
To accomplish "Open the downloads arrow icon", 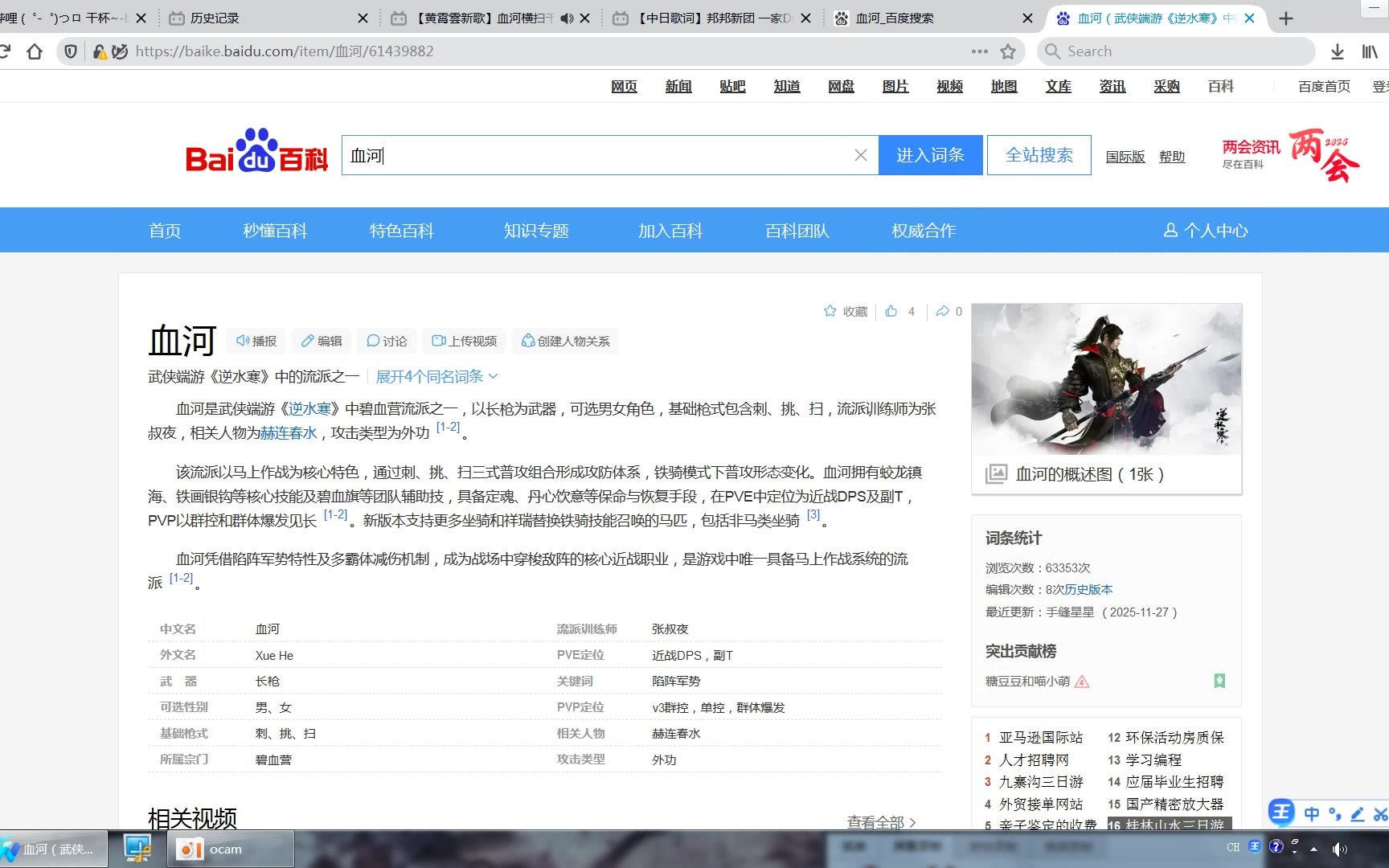I will click(x=1337, y=51).
